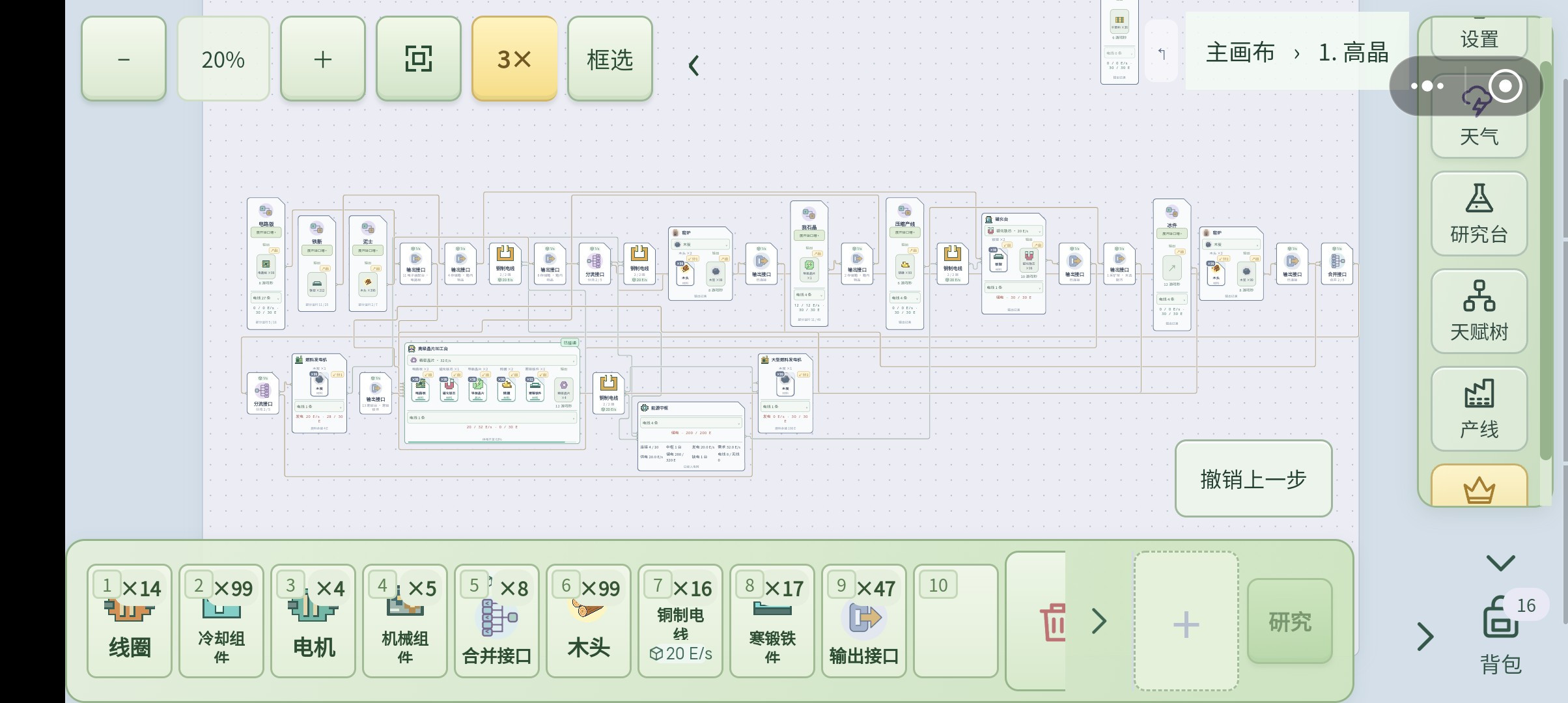Screen dimensions: 1568x703
Task: Open the 天气 weather panel
Action: tap(1479, 124)
